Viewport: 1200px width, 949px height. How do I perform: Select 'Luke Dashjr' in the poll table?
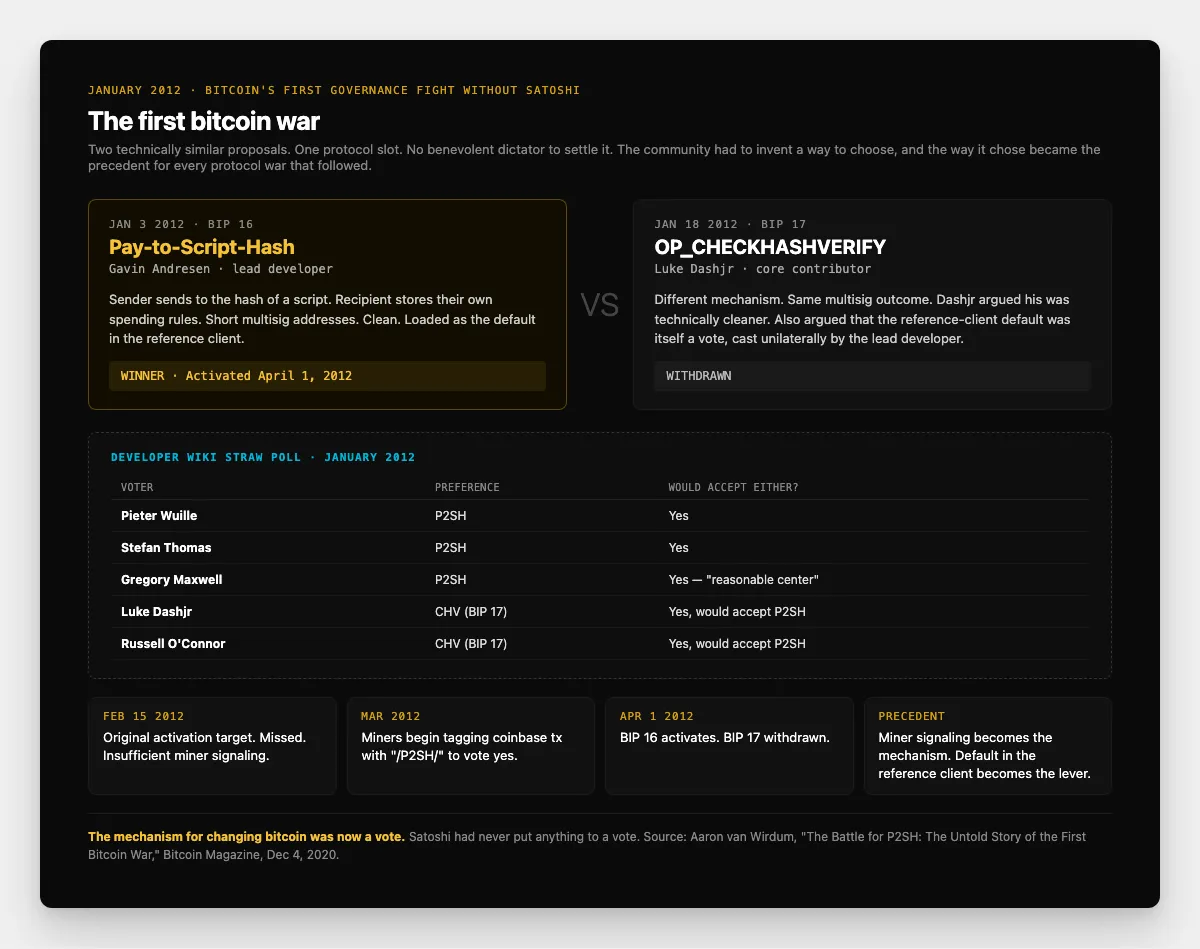click(155, 612)
